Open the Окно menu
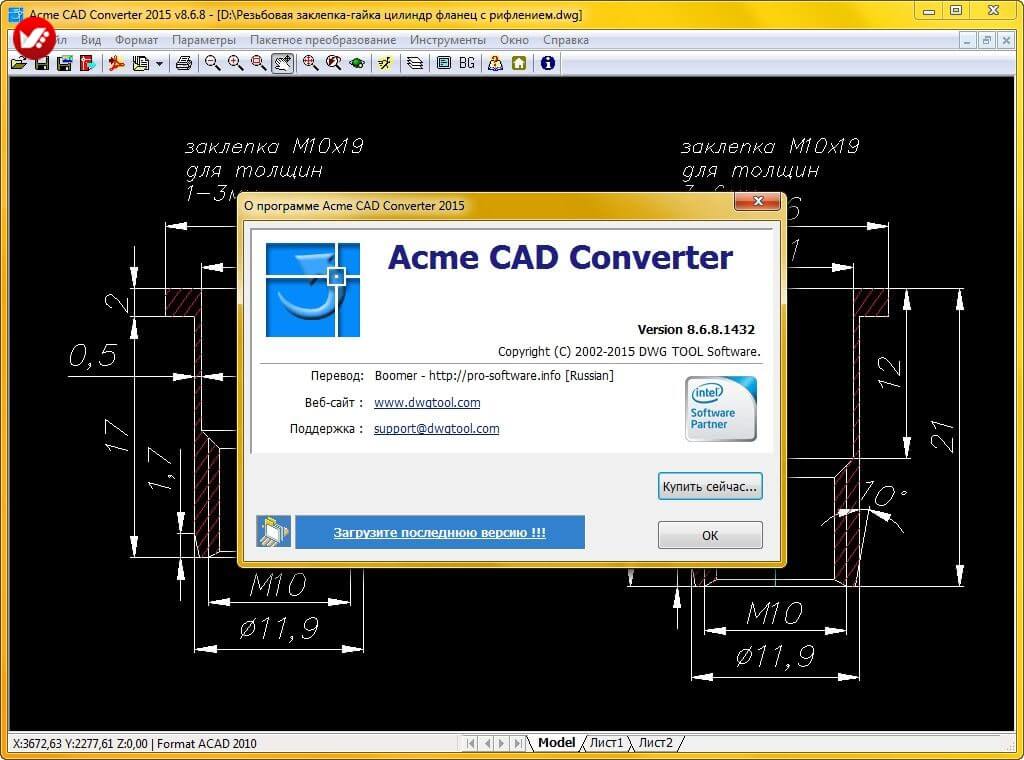 (x=515, y=40)
